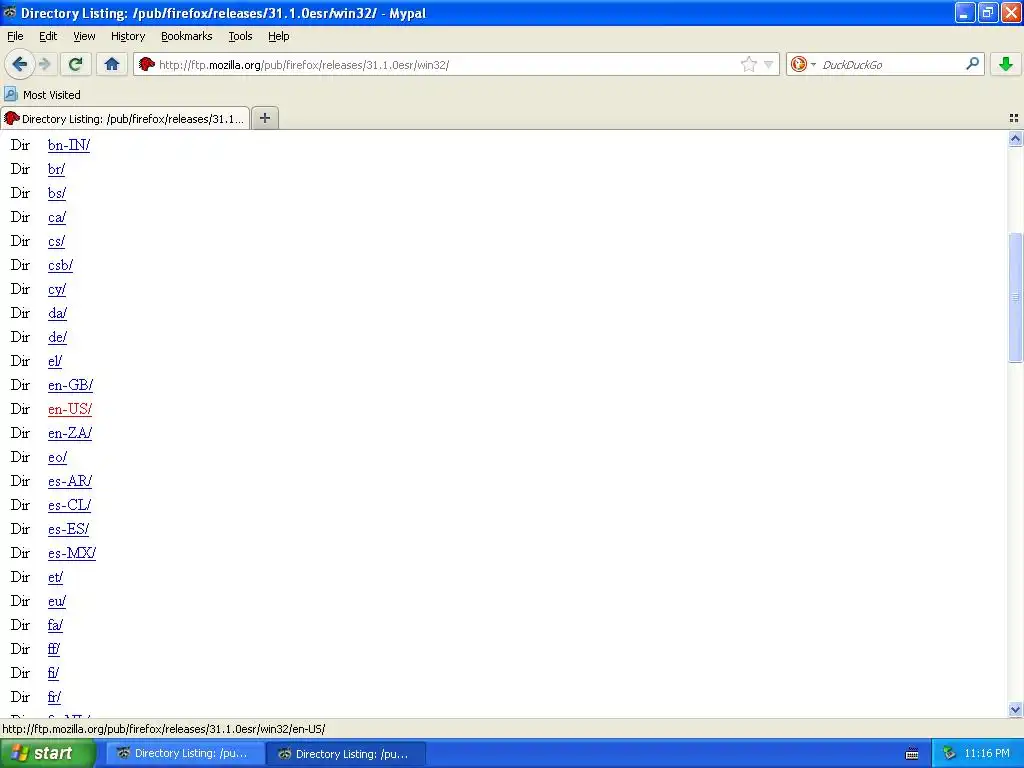Open the el/ directory link
This screenshot has height=768, width=1024.
pos(55,361)
